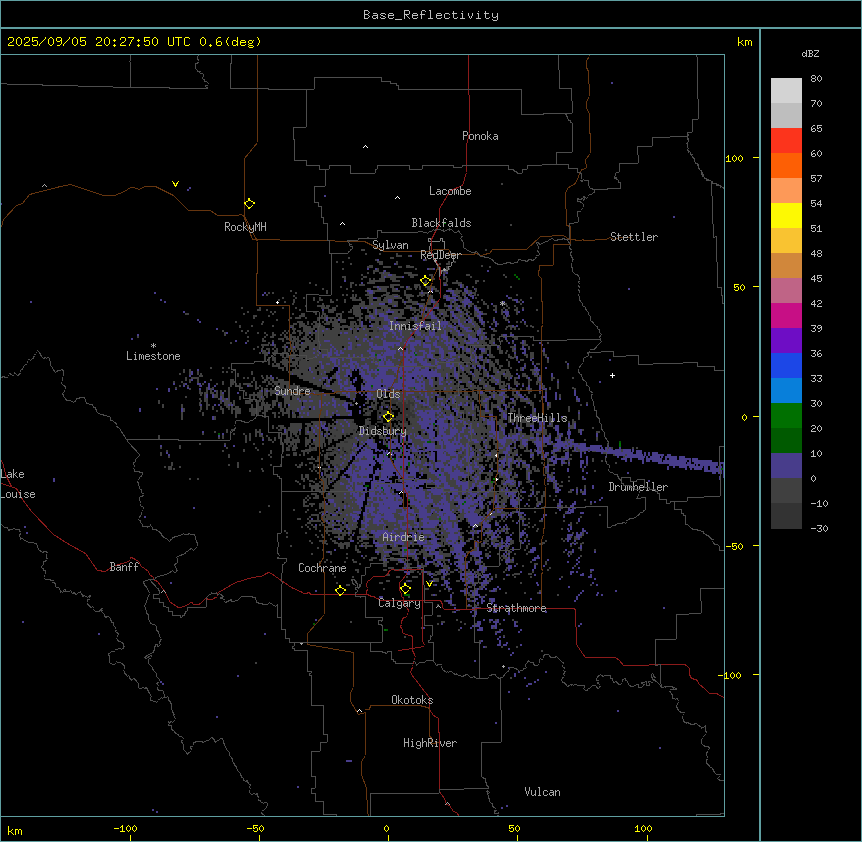This screenshot has width=862, height=842.
Task: Click the right axis 50 tick label
Action: tap(739, 287)
